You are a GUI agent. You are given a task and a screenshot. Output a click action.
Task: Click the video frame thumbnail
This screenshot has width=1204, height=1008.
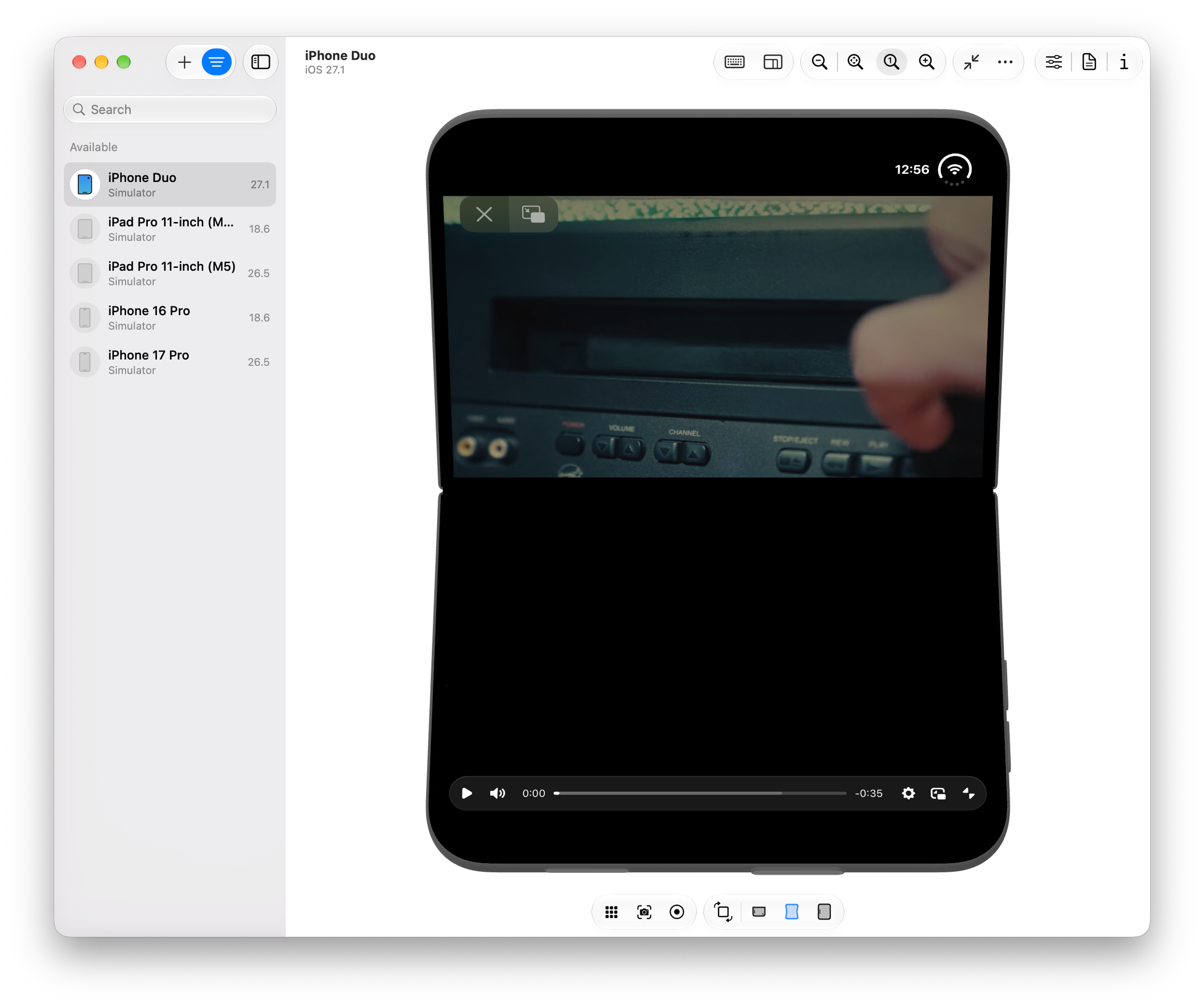[718, 337]
